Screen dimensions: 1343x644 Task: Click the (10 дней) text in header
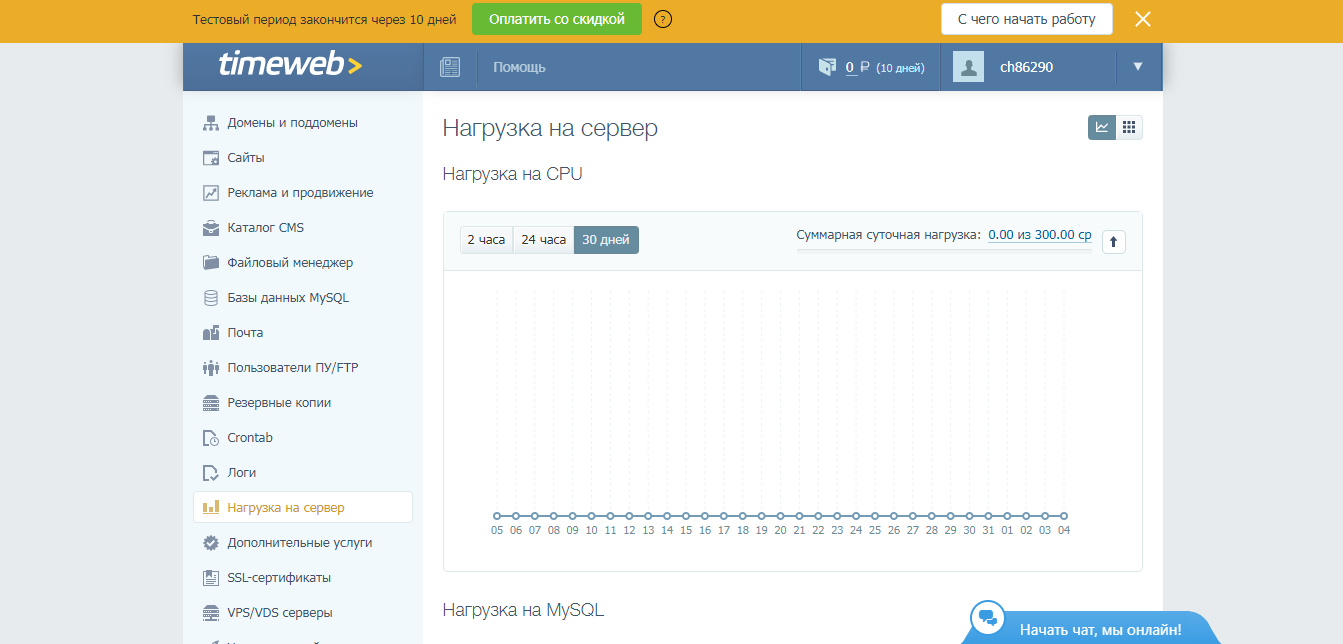click(x=900, y=68)
